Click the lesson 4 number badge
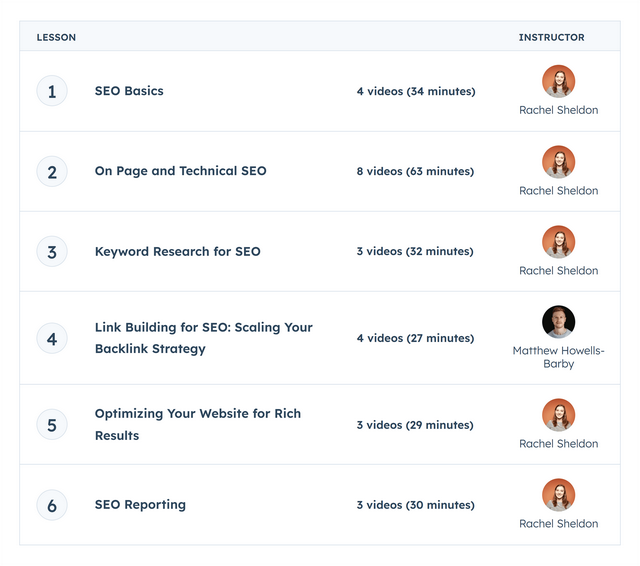This screenshot has height=566, width=640. pos(52,338)
